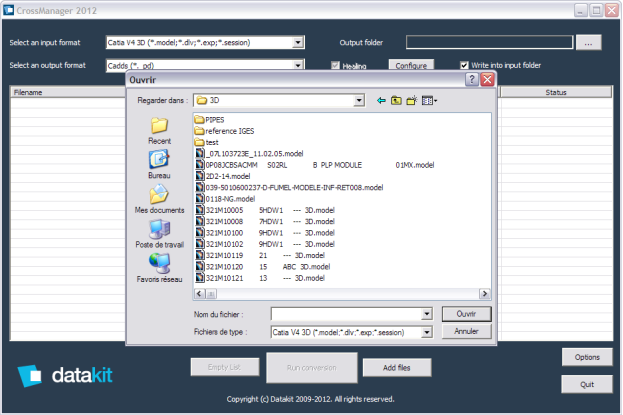Screen dimensions: 623x415
Task: Click the file list scroll right arrow
Action: (484, 294)
